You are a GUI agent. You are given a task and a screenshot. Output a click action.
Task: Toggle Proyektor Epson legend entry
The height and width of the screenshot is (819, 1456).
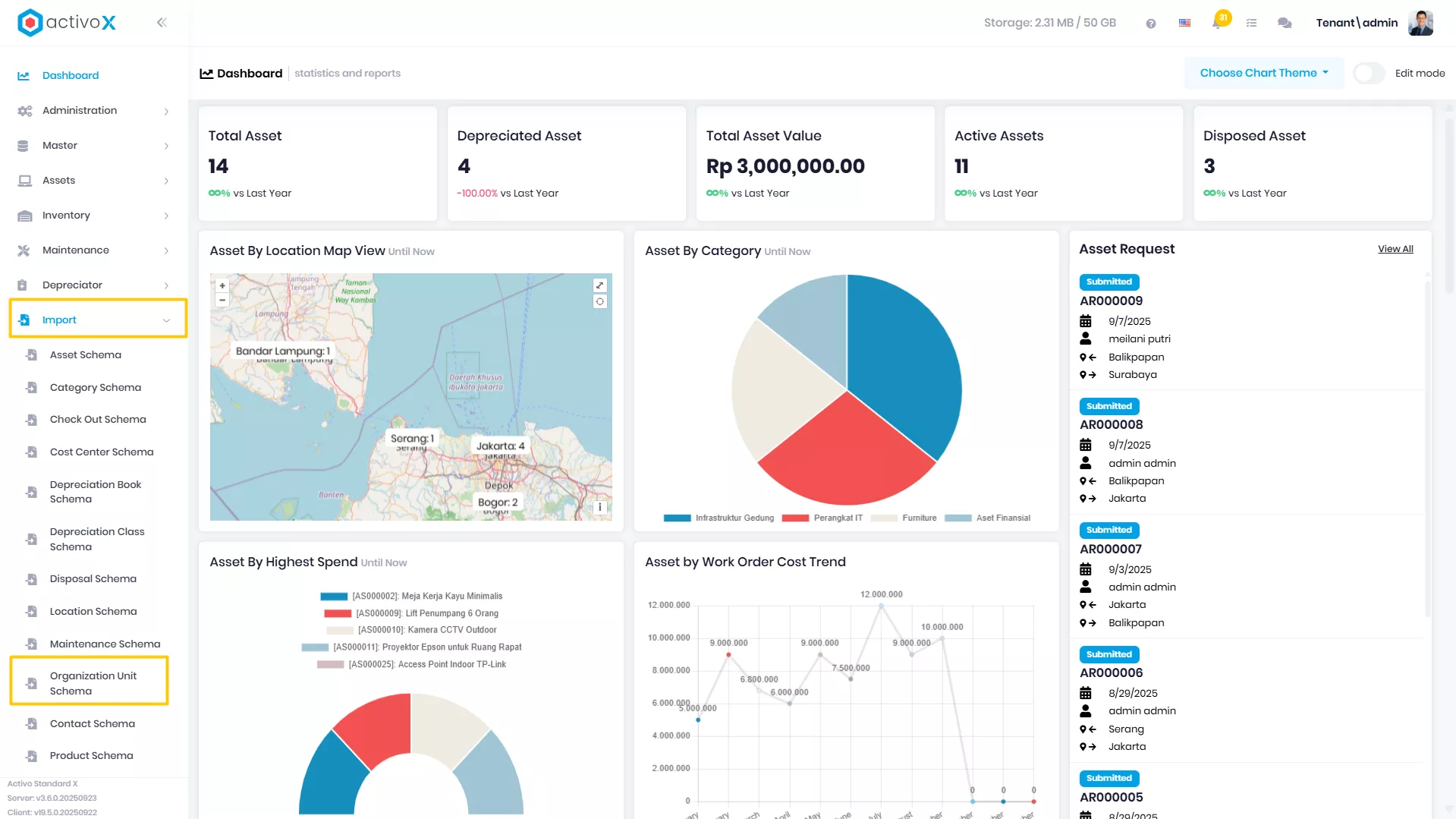[x=411, y=647]
